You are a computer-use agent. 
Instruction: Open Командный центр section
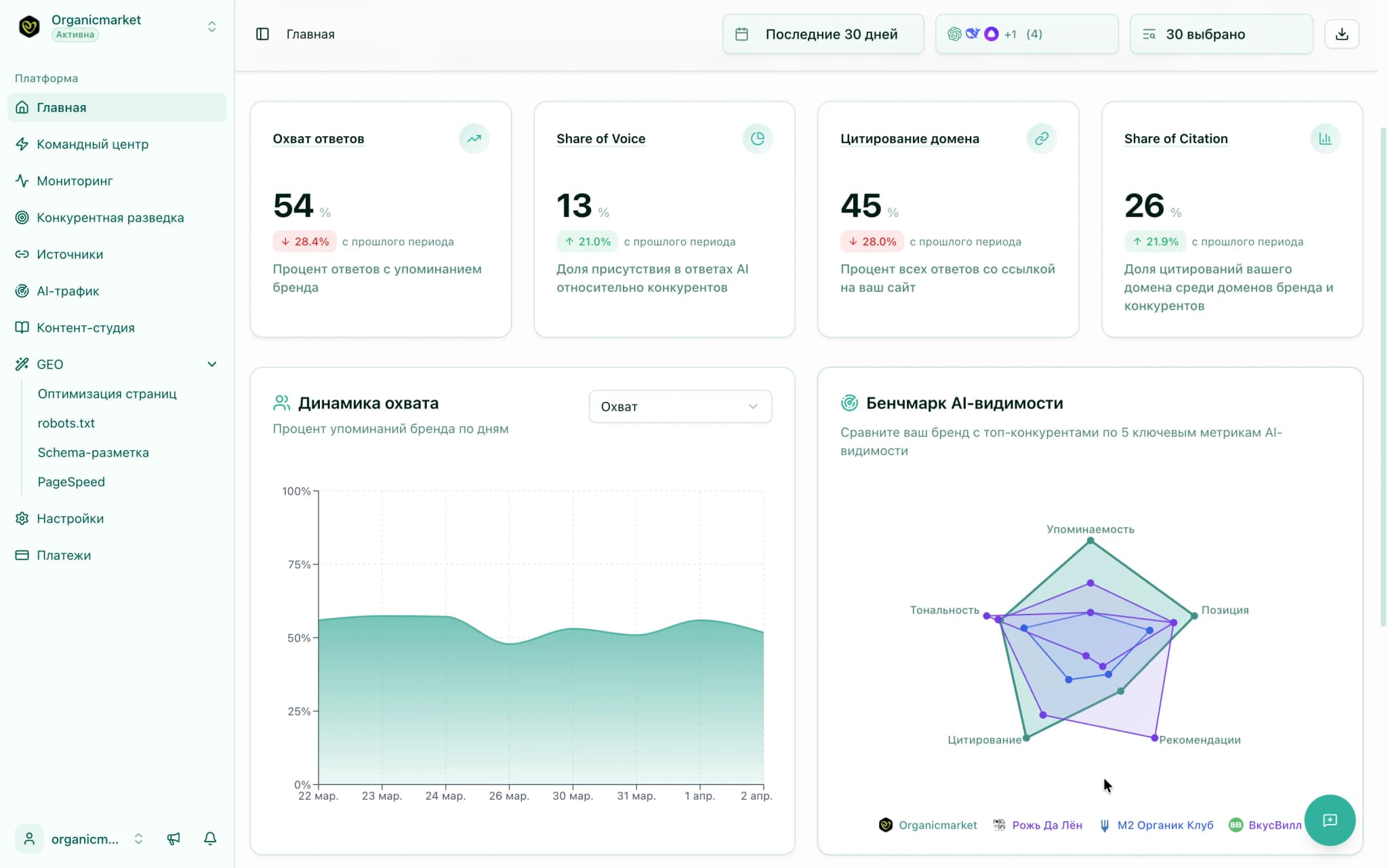pos(93,144)
